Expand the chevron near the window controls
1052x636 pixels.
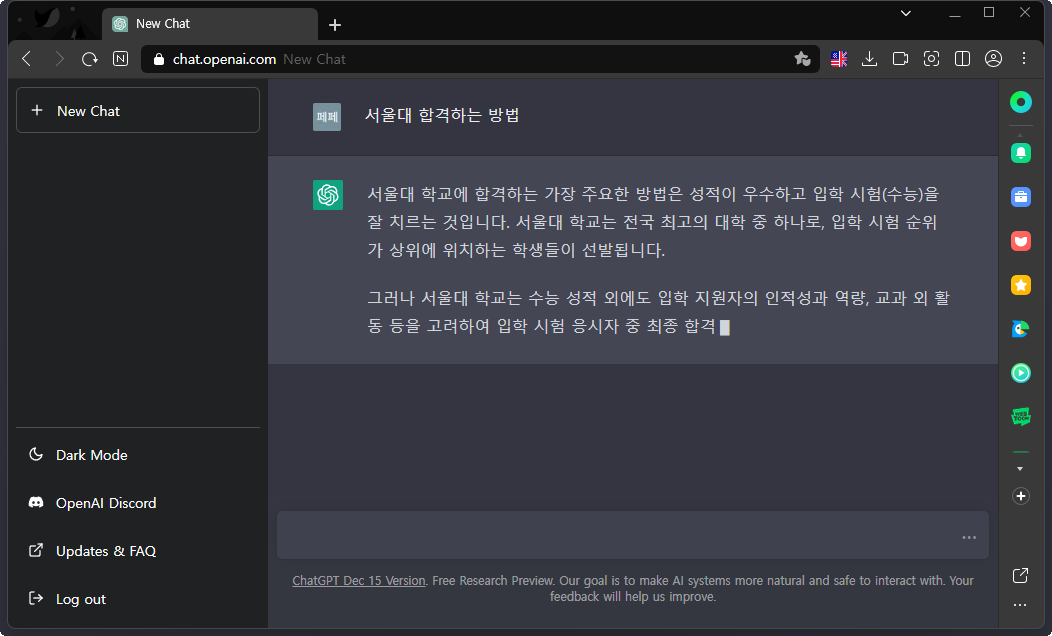[905, 13]
